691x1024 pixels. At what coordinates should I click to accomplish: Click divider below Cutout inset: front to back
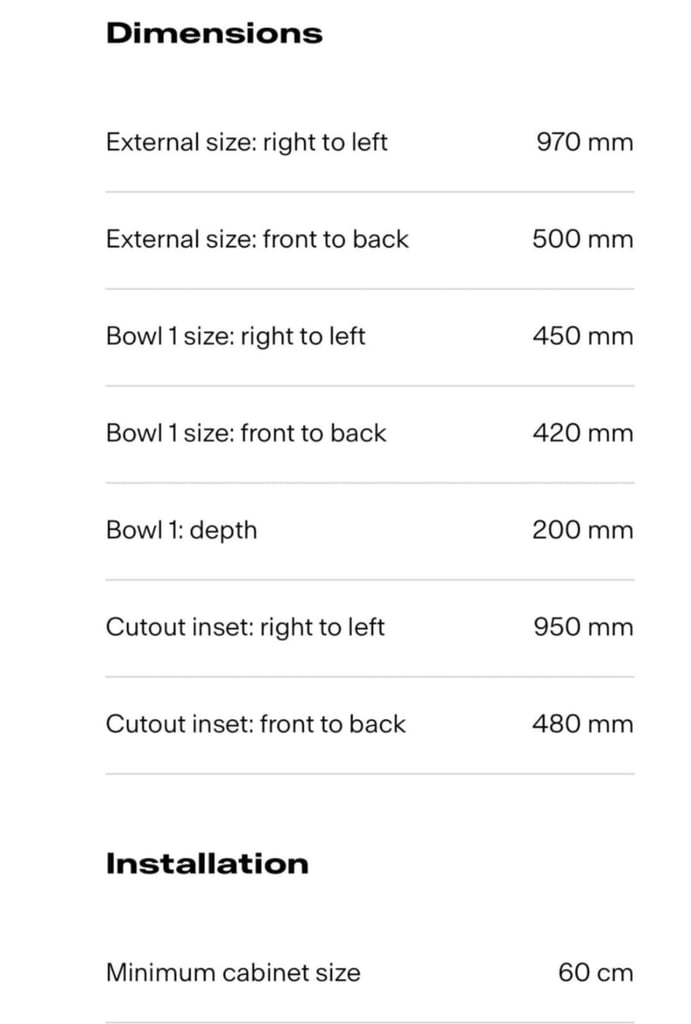point(370,774)
